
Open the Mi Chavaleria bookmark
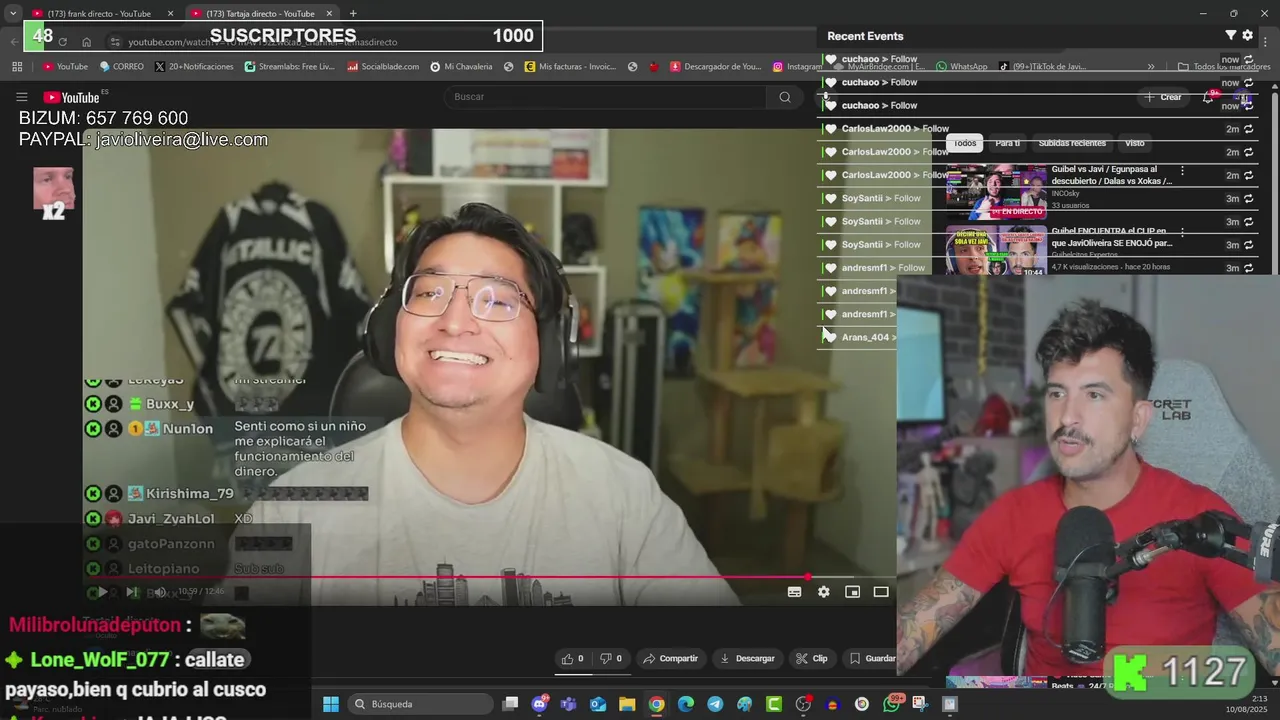(x=462, y=67)
